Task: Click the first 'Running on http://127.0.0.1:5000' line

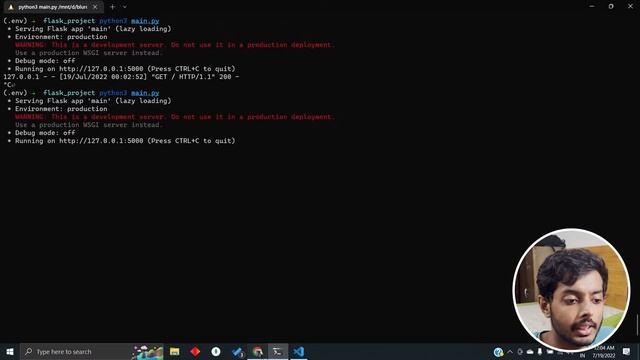Action: click(x=121, y=69)
